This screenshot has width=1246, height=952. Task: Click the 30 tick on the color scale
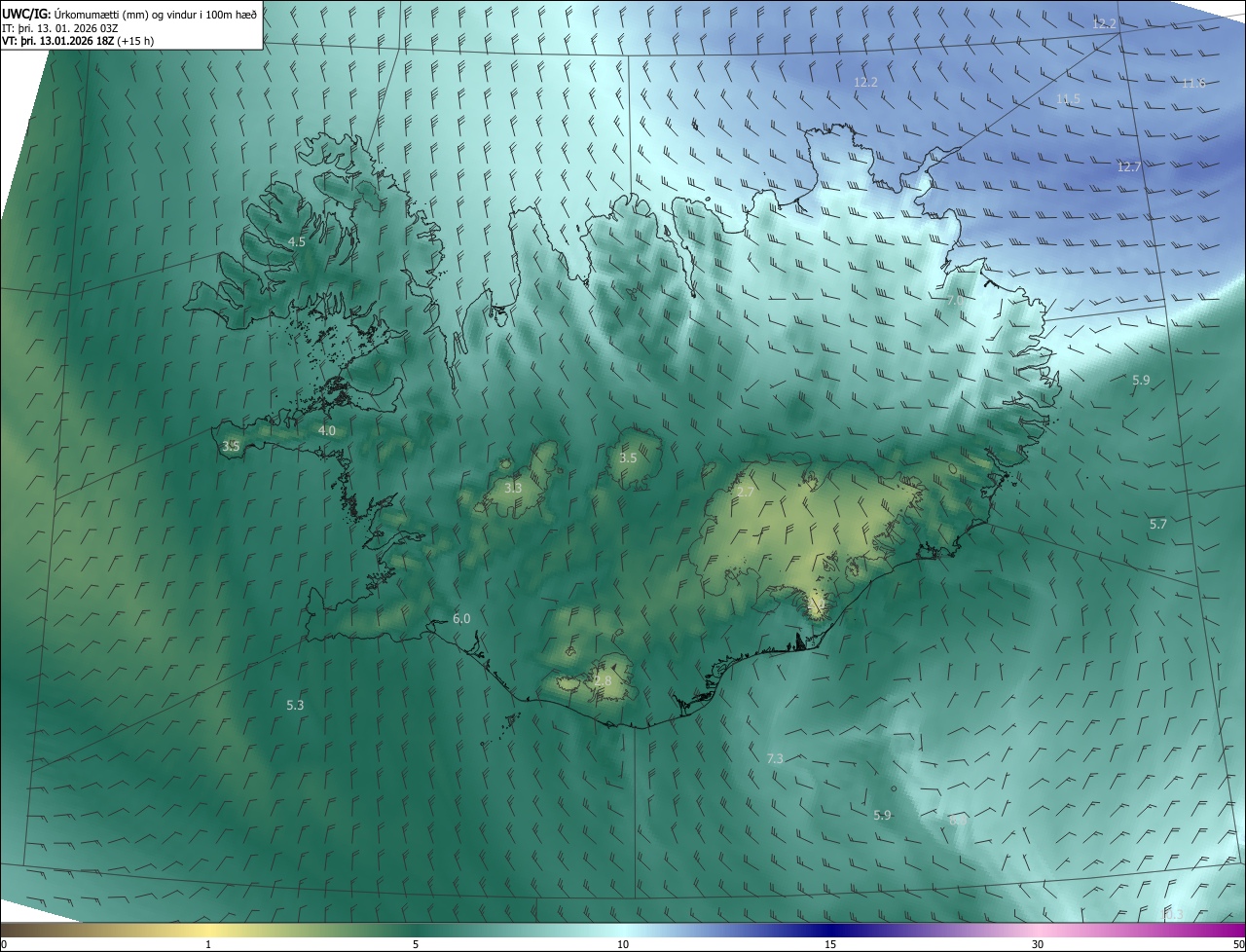[x=1038, y=944]
